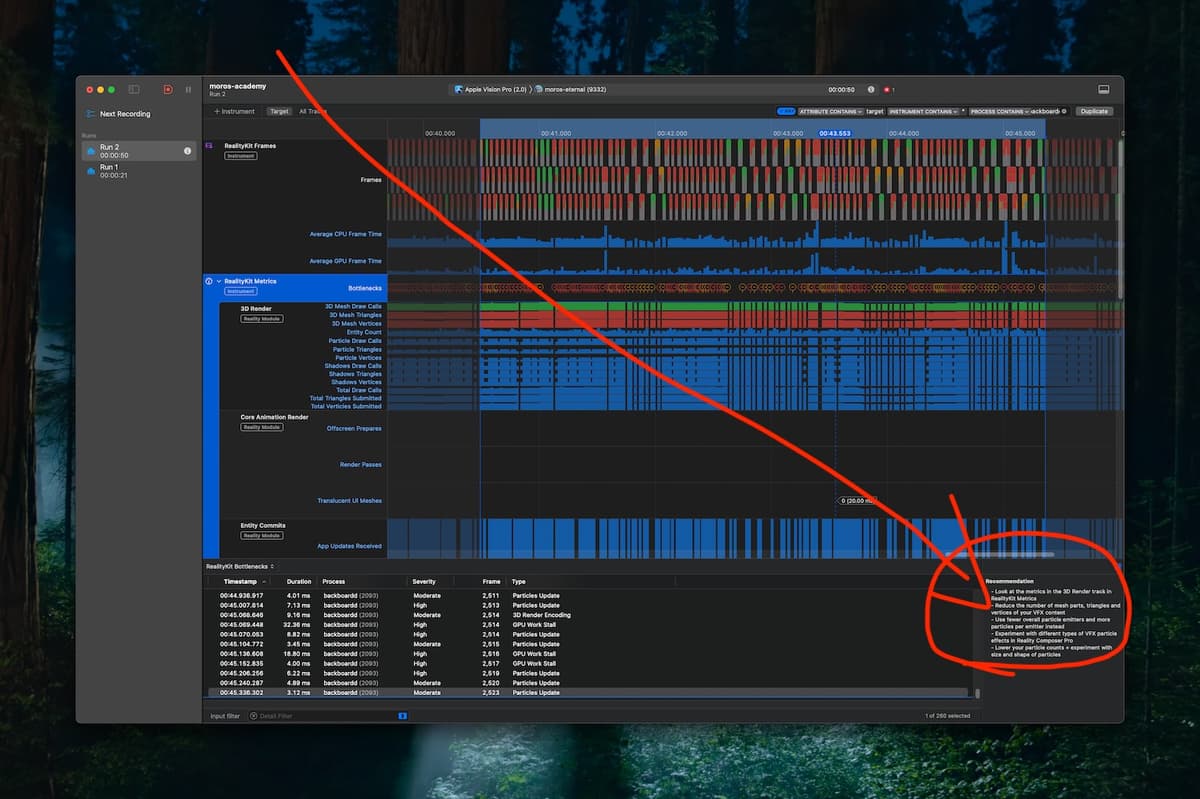Sort by the Duration column header
The height and width of the screenshot is (799, 1200).
[x=299, y=581]
